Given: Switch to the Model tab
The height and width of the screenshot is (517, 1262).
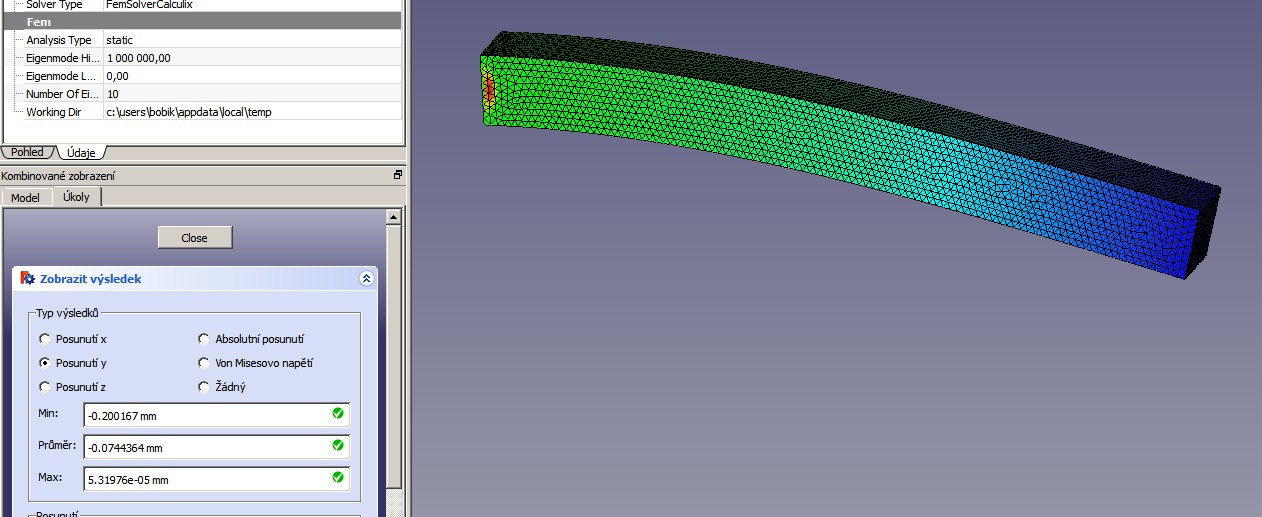Looking at the screenshot, I should click(x=25, y=198).
